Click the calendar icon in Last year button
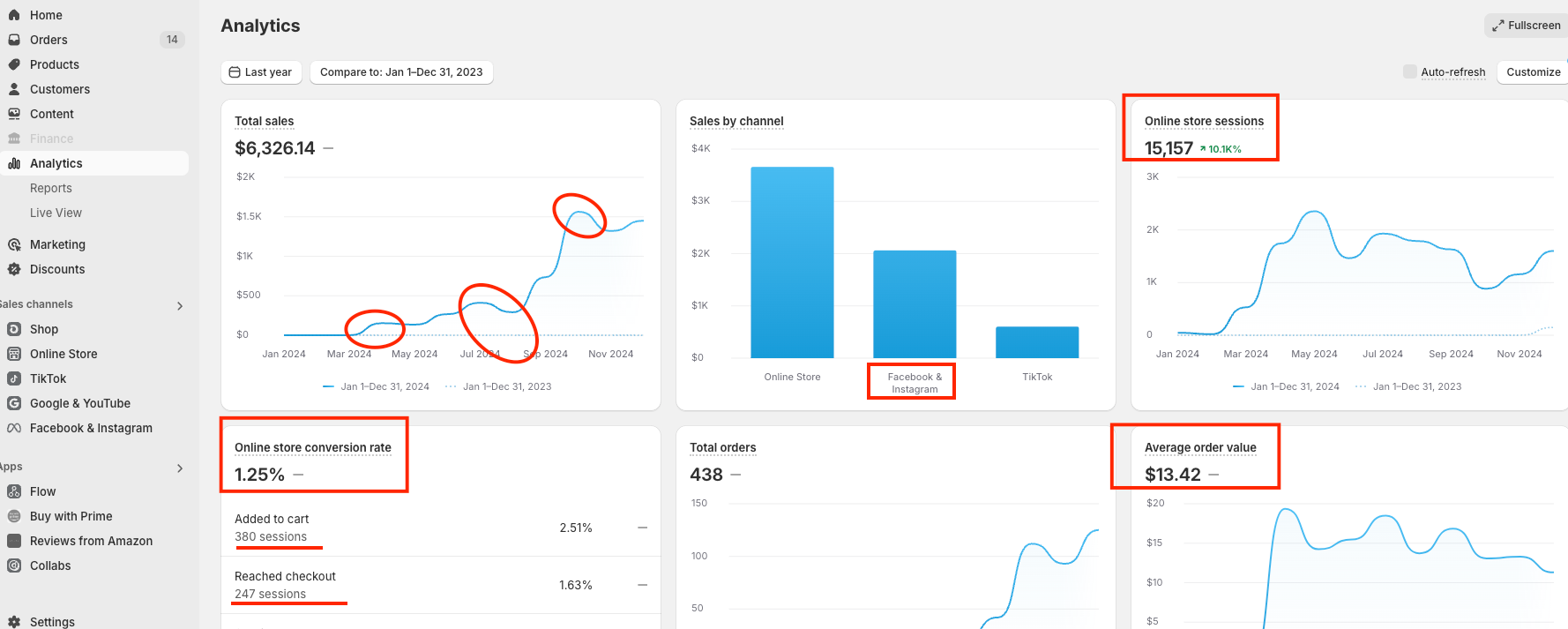Screen dimensions: 1568x629 (235, 72)
